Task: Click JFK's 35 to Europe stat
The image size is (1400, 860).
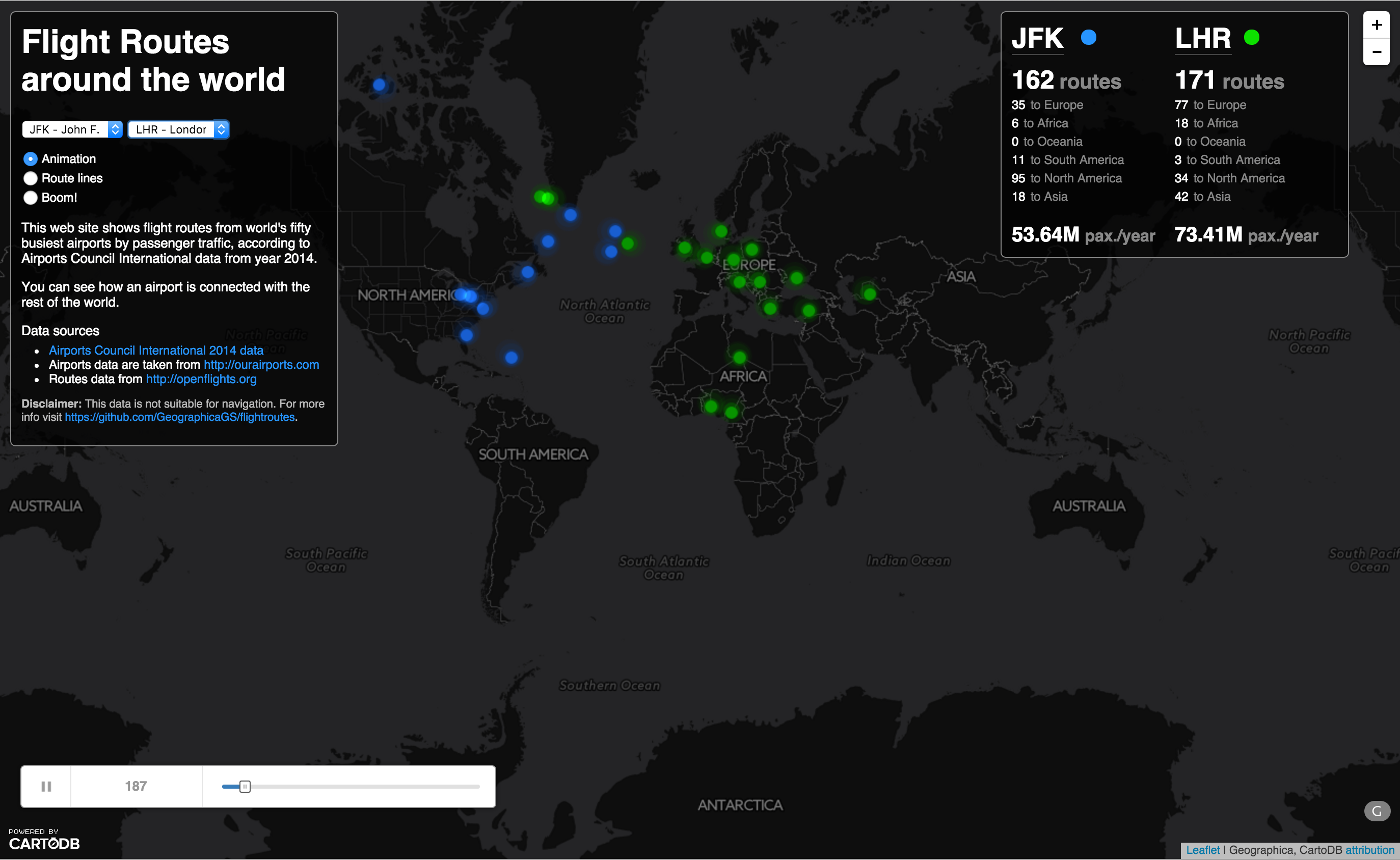Action: 1047,104
